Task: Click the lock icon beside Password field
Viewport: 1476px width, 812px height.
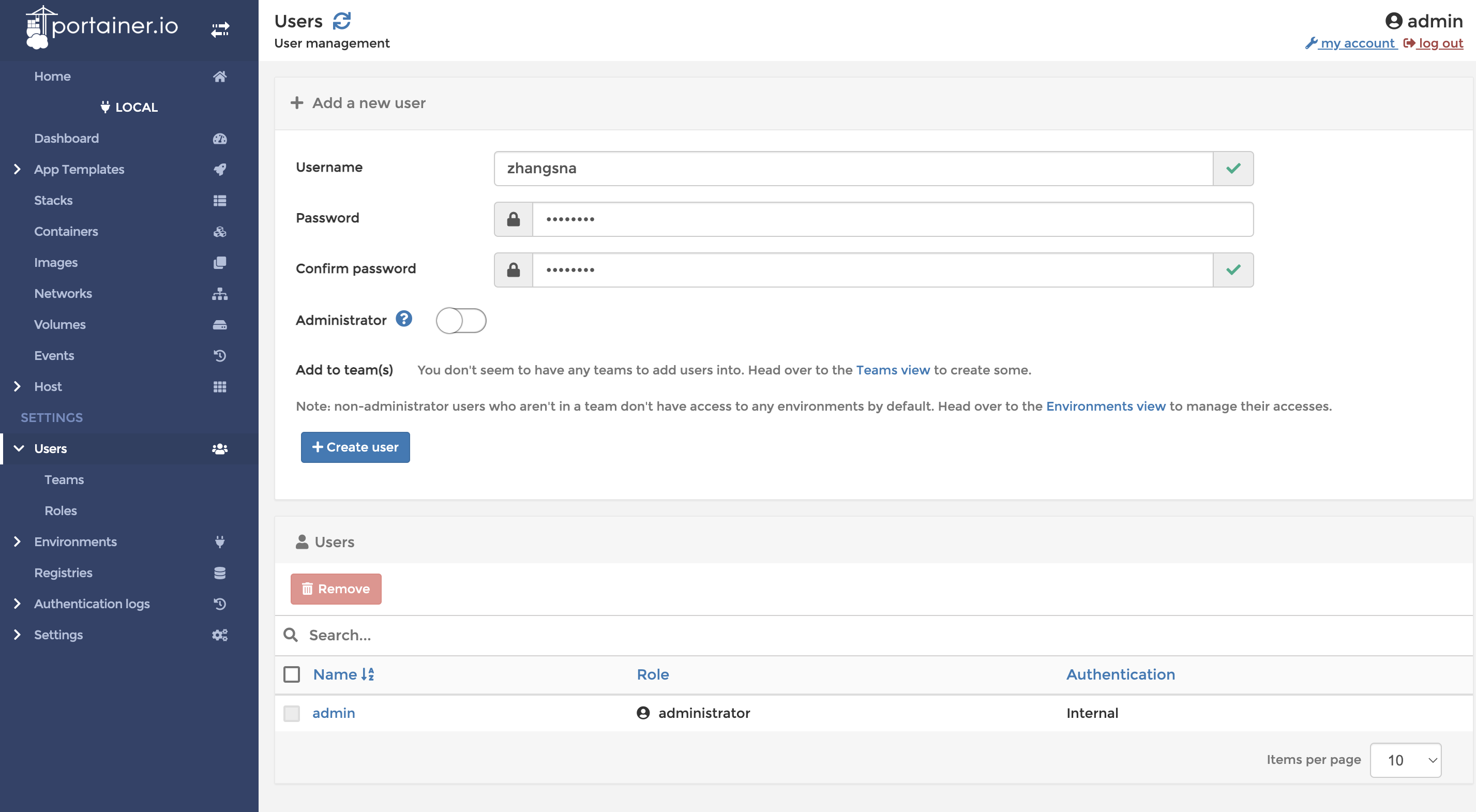Action: click(514, 219)
